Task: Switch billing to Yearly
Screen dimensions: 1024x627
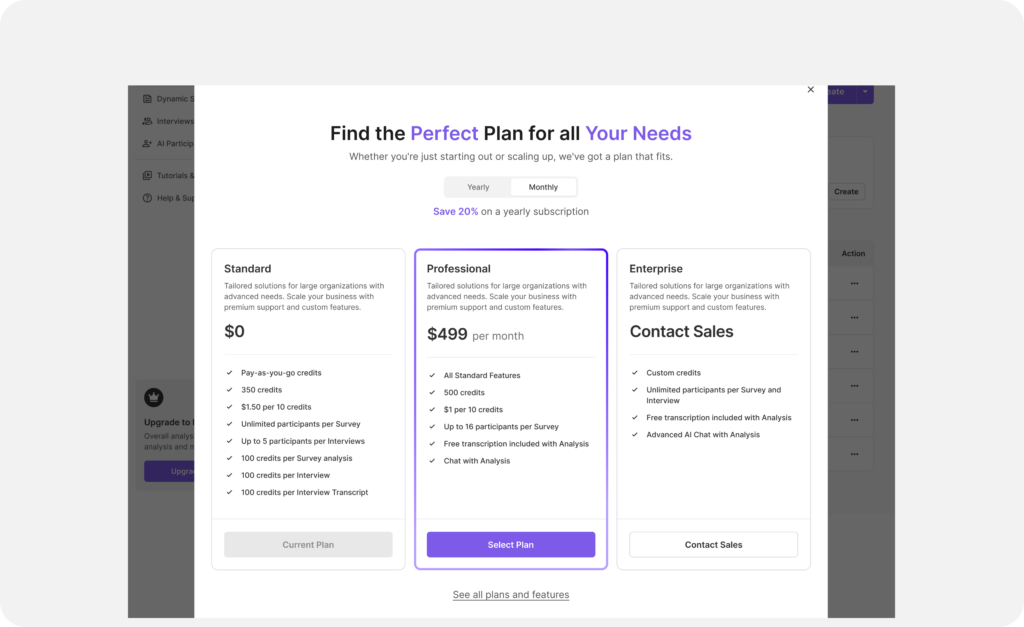Action: 478,187
